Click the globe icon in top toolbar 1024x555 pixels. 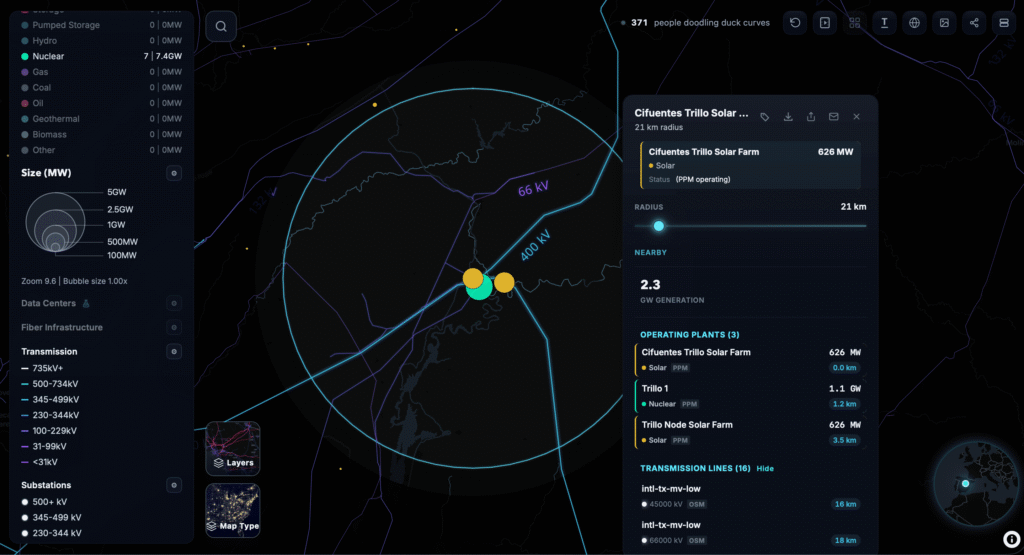(914, 23)
